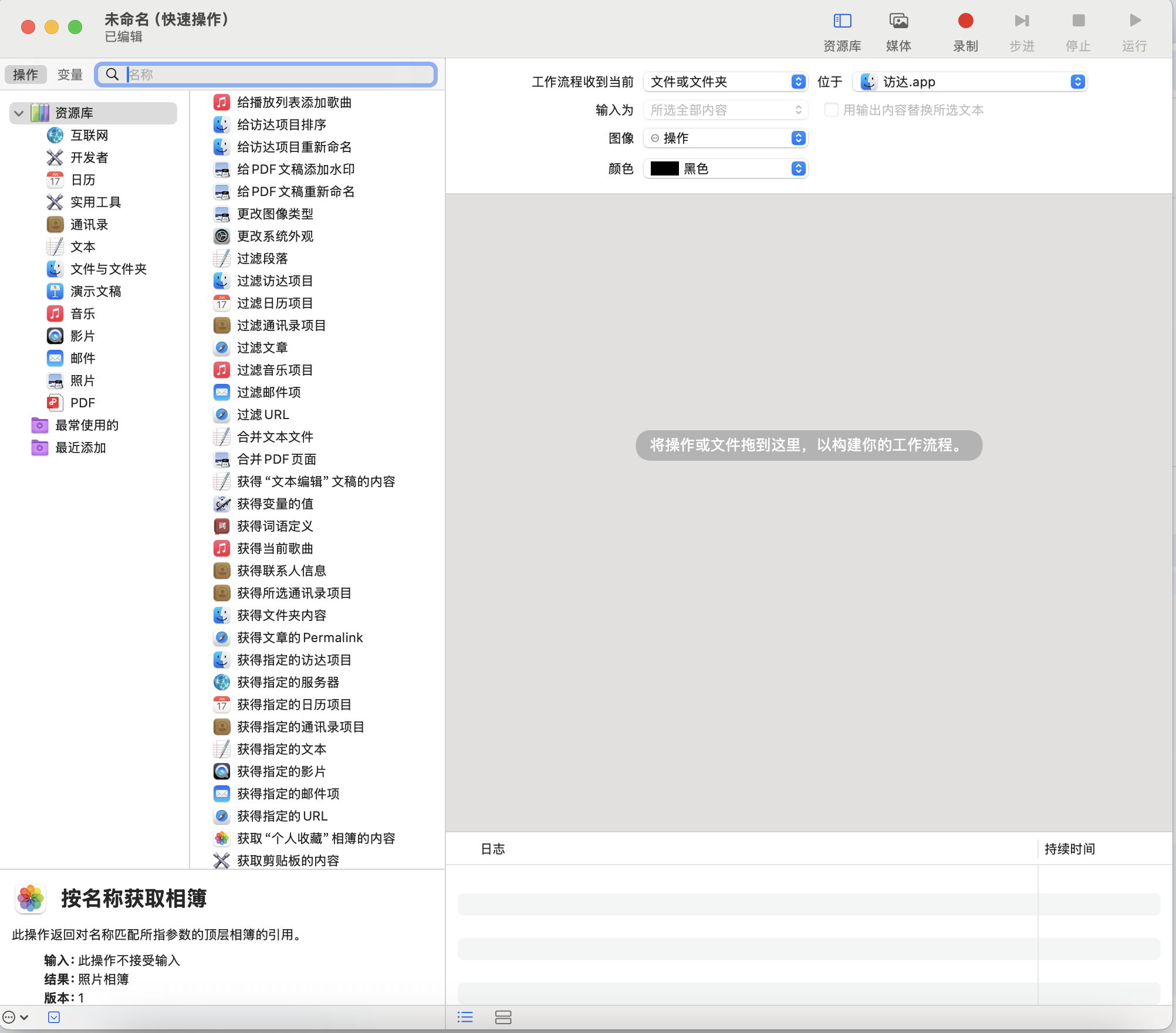Choose 合并PDF页面 from the actions list

coord(277,459)
